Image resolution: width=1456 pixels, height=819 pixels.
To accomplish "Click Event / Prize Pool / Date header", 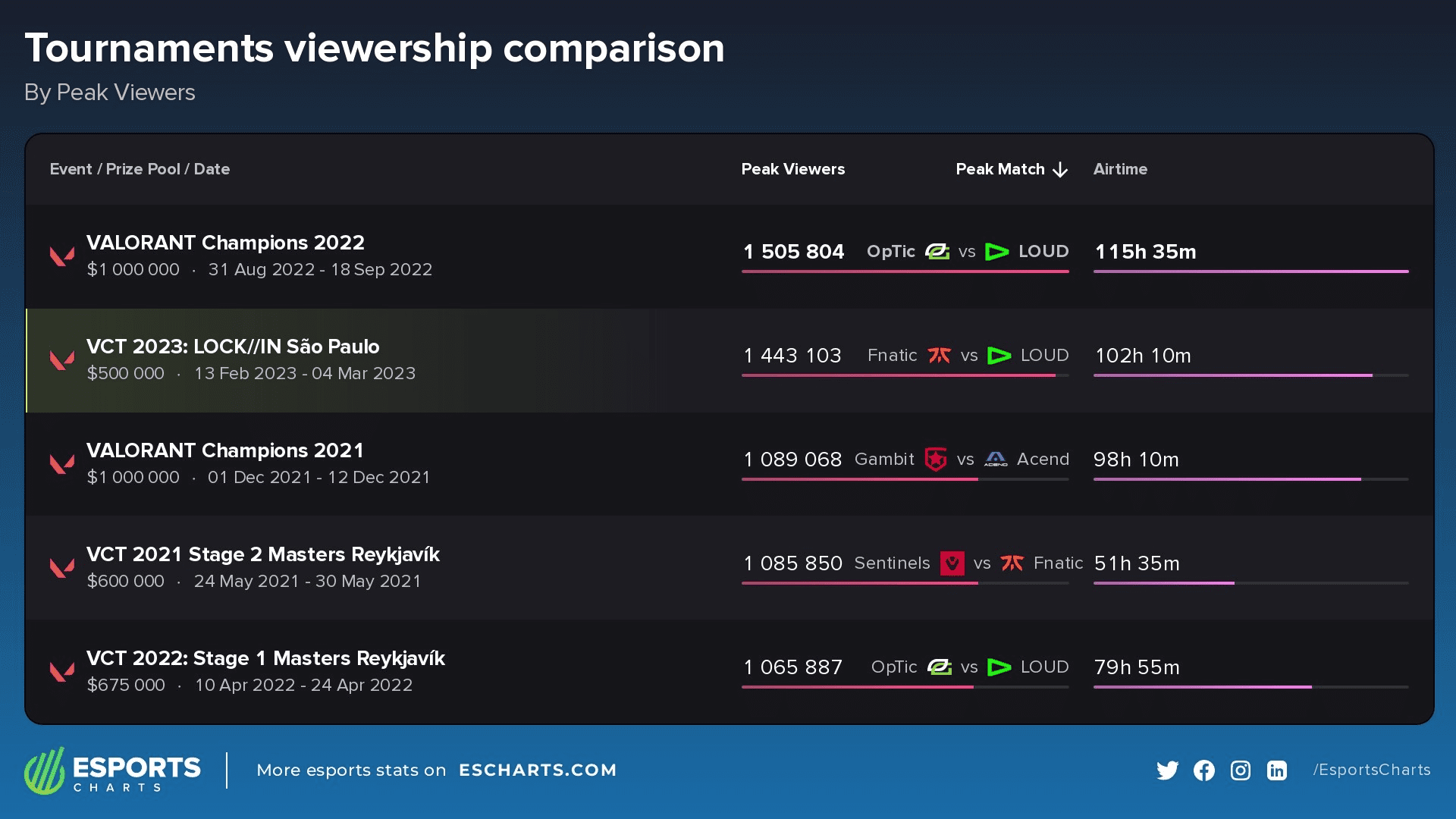I will (140, 169).
